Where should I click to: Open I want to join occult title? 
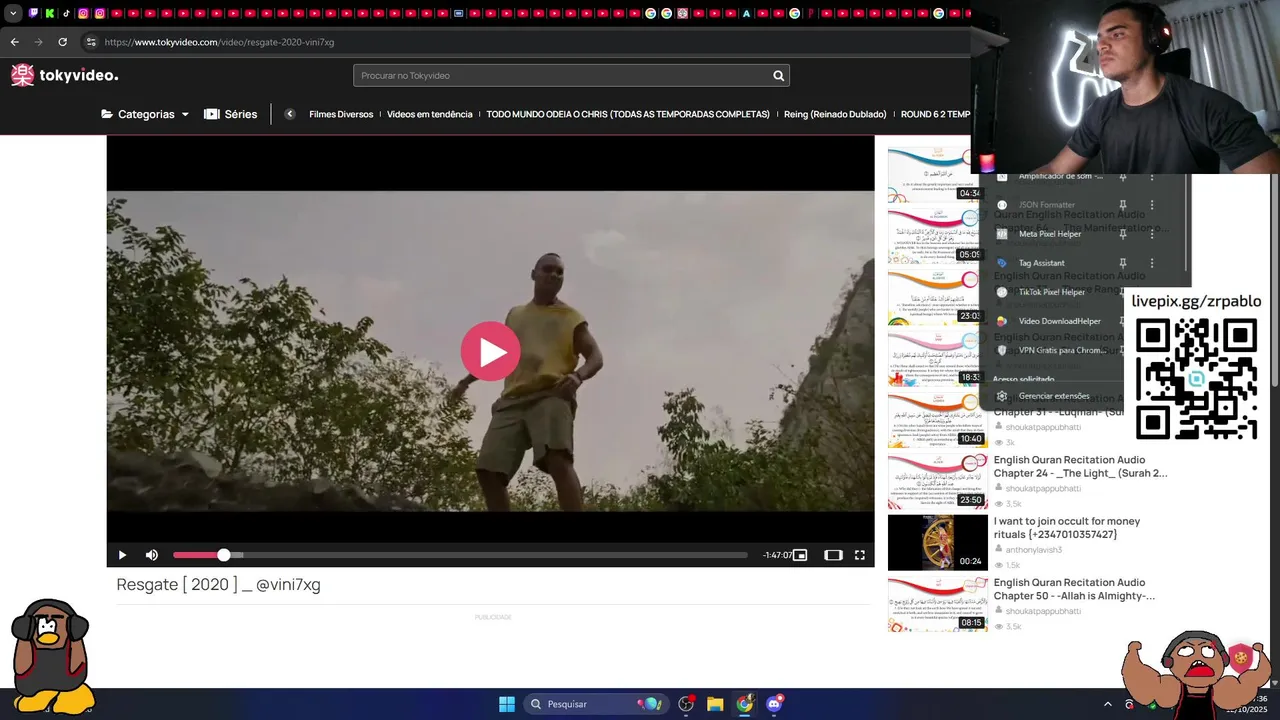tap(1067, 528)
